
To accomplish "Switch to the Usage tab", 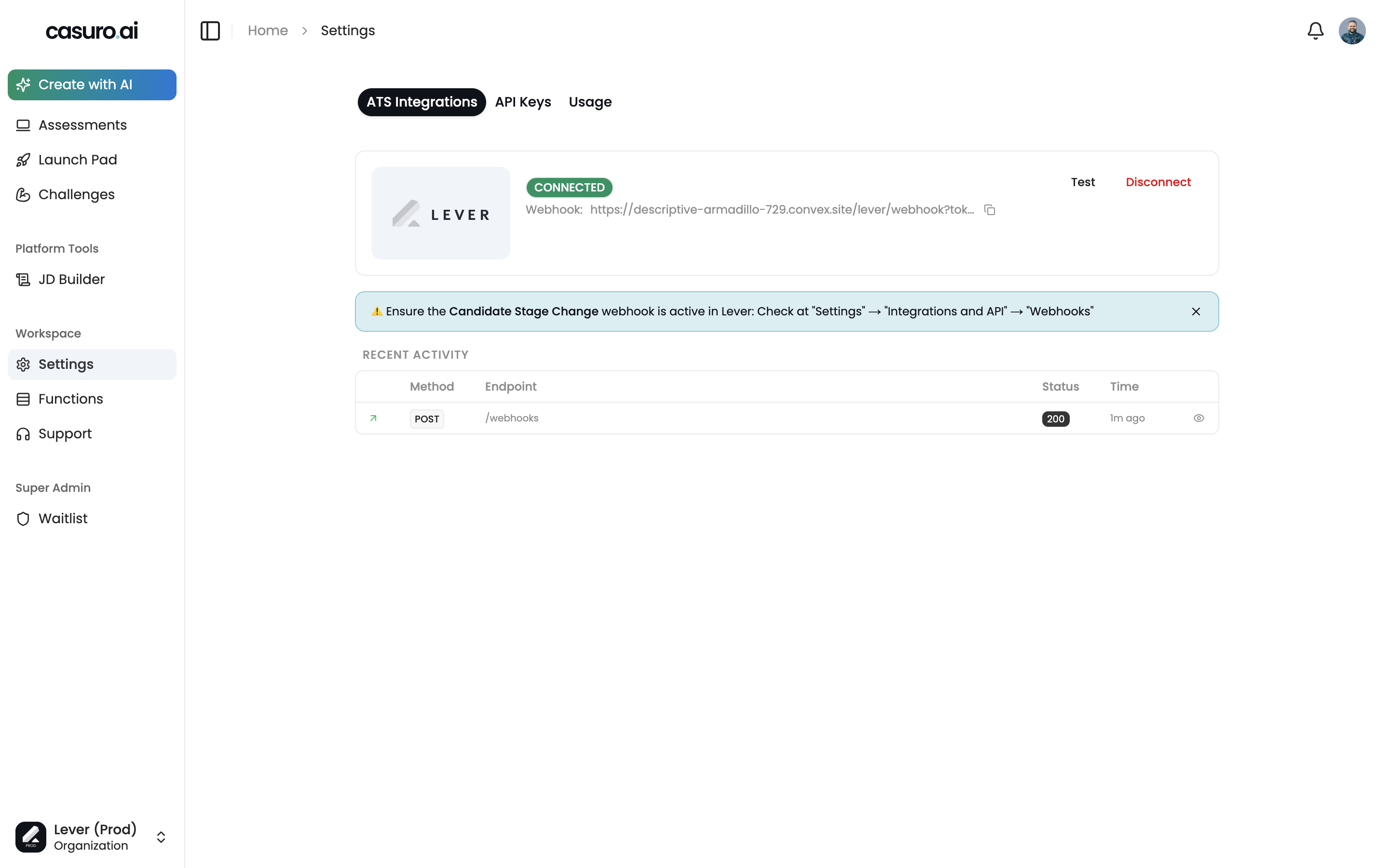I will point(589,102).
